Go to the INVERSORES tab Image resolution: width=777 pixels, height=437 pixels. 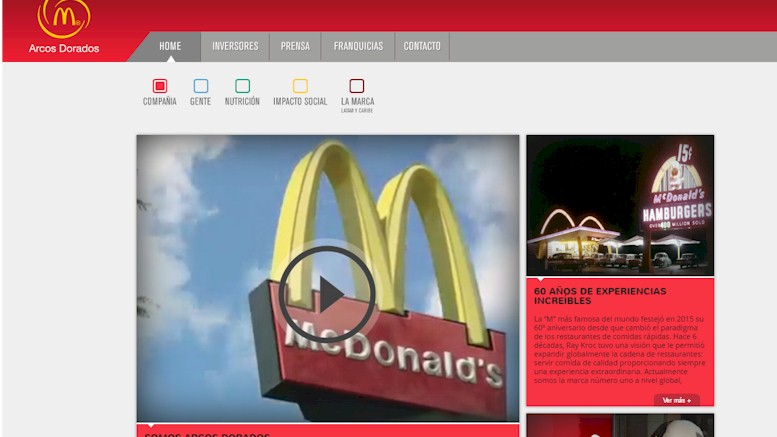point(235,46)
